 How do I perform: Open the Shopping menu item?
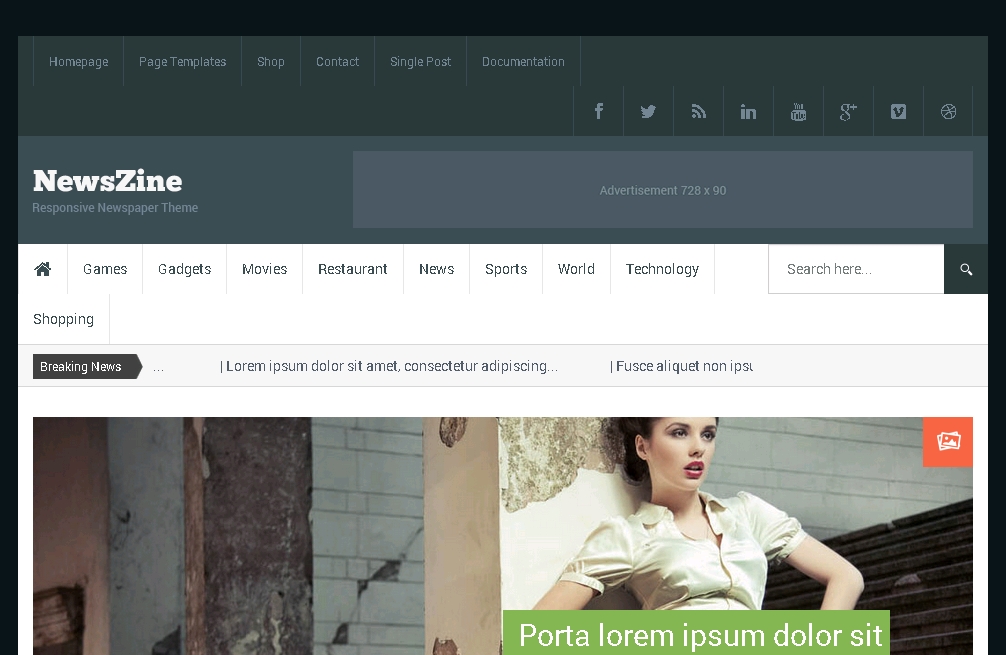tap(63, 319)
